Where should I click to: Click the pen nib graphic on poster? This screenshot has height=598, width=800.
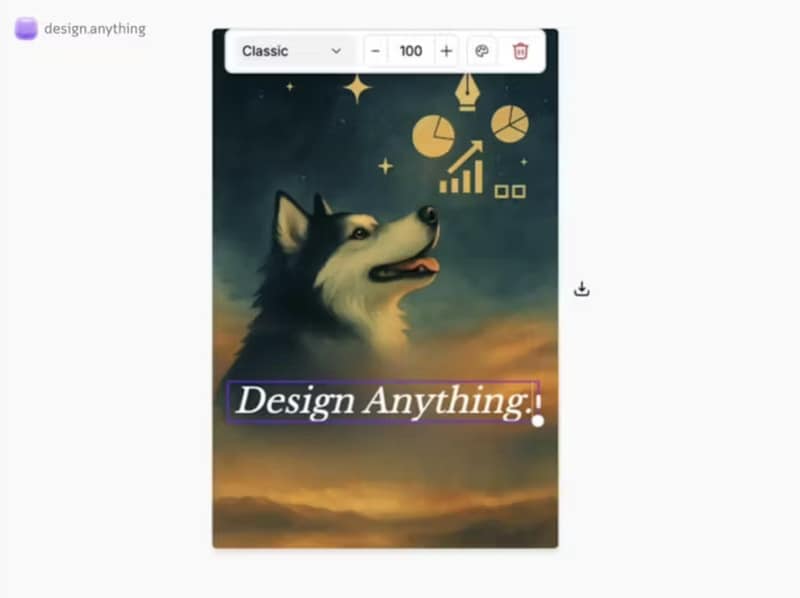pyautogui.click(x=467, y=92)
